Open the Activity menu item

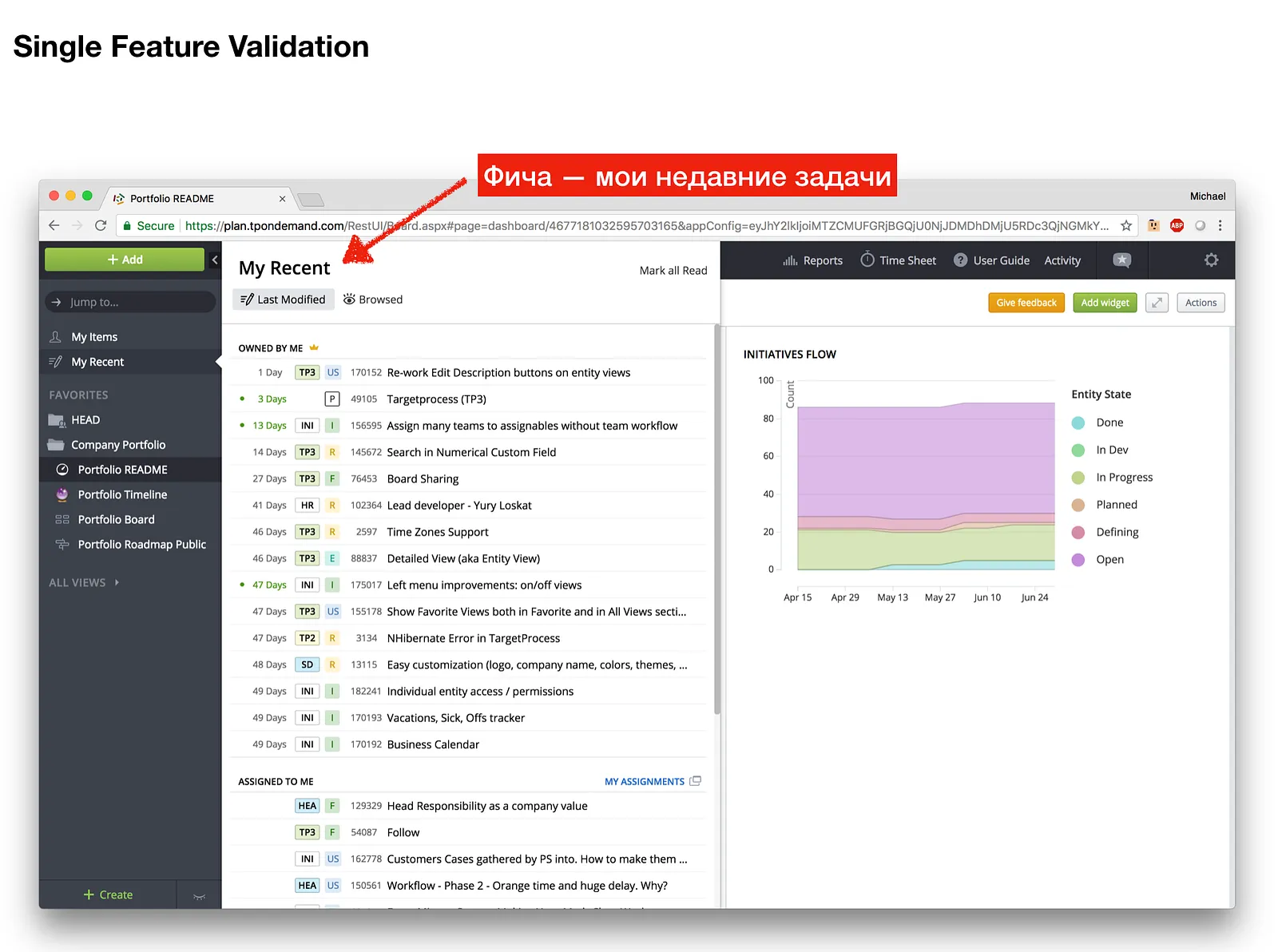point(1062,260)
